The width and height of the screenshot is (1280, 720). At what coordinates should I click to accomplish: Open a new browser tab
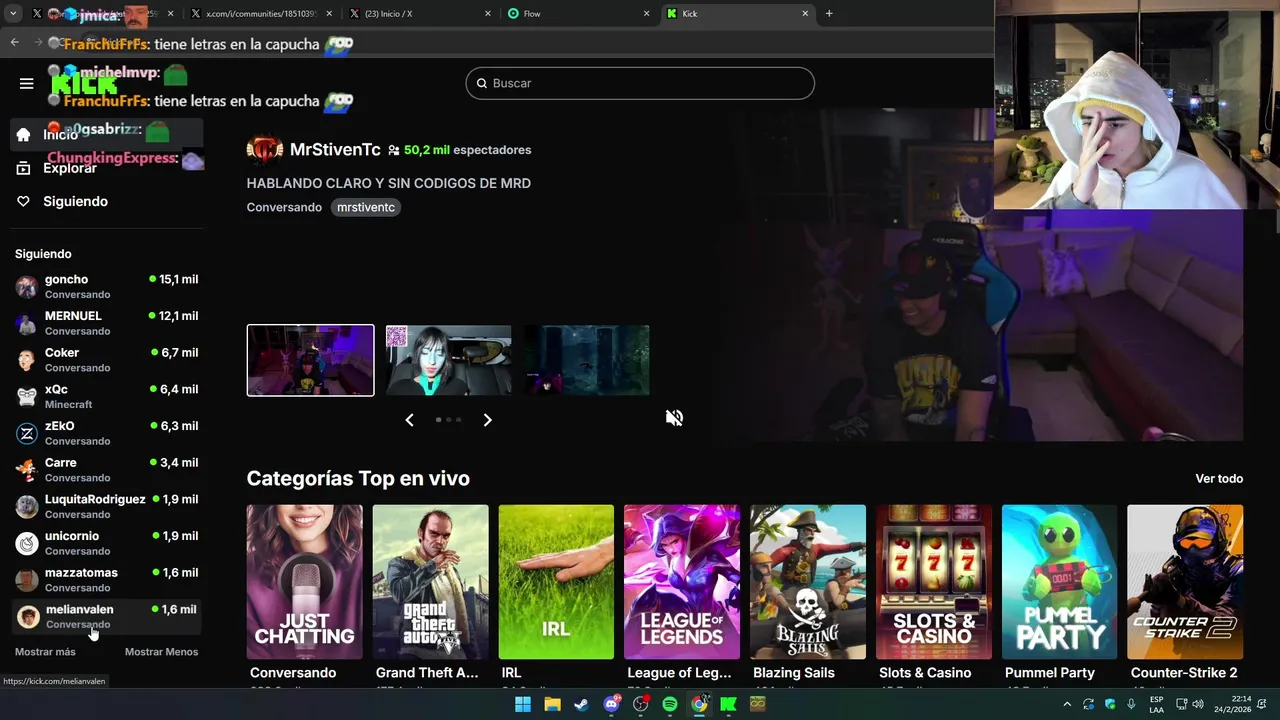point(829,14)
